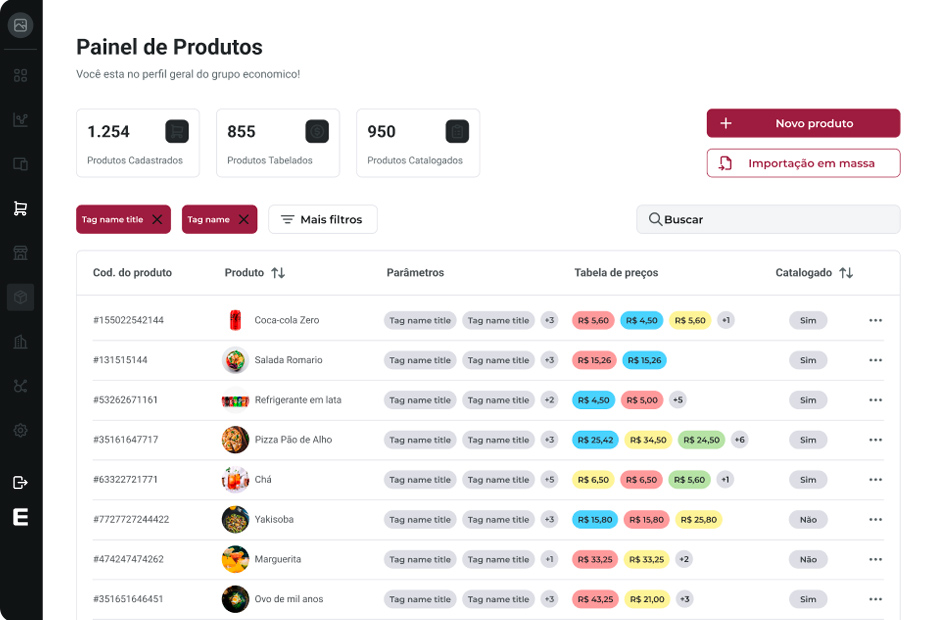Open more options for Pizza Pão de Alho

point(875,440)
